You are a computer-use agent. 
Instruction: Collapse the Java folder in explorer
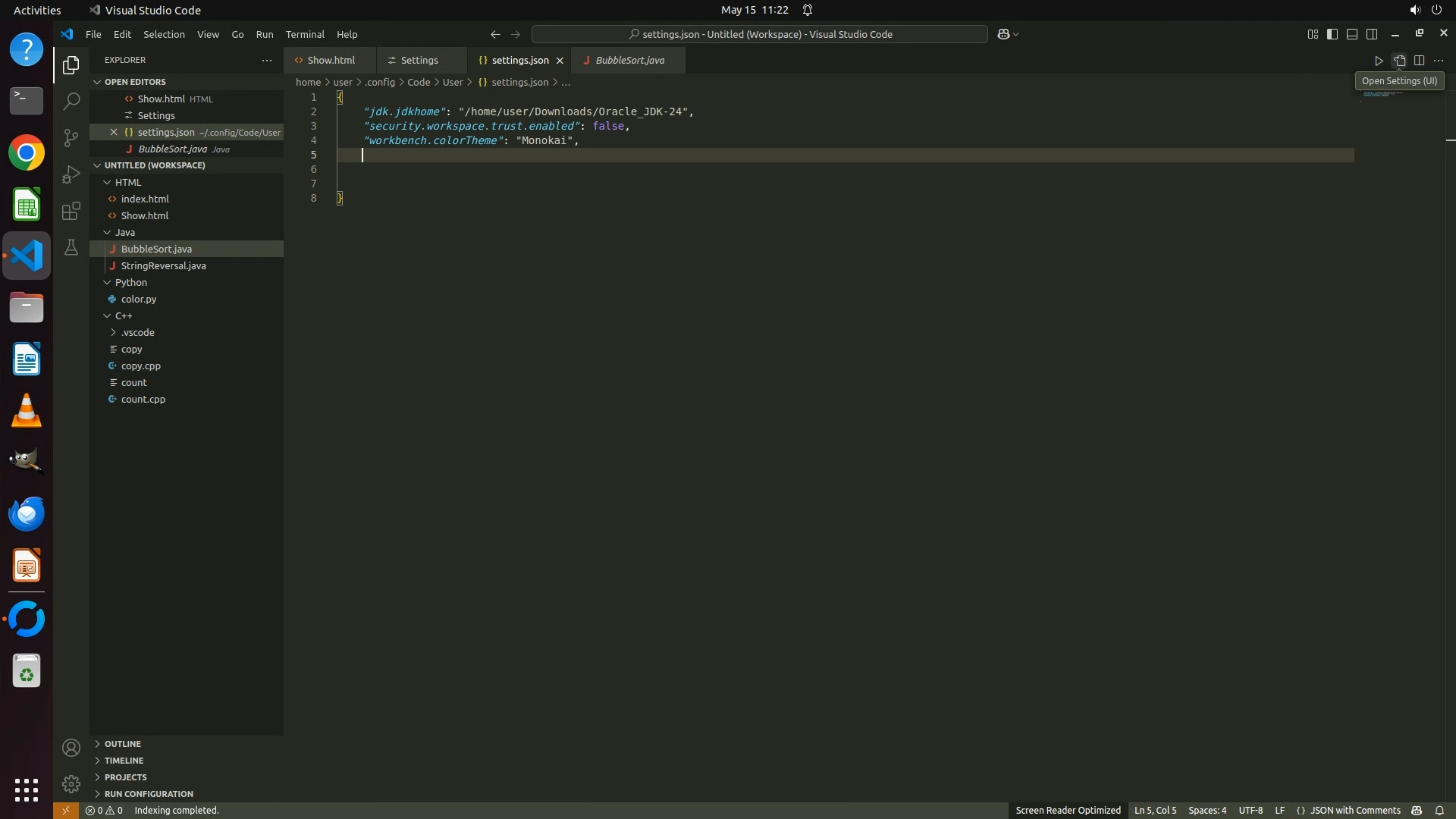(x=107, y=233)
